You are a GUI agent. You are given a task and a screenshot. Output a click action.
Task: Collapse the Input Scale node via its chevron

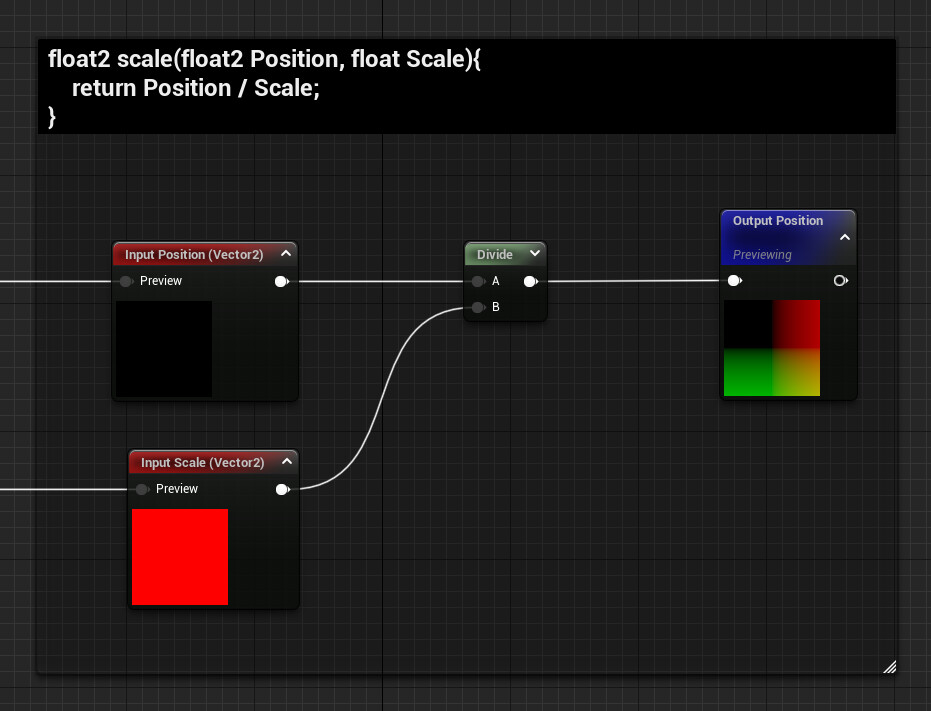coord(287,462)
